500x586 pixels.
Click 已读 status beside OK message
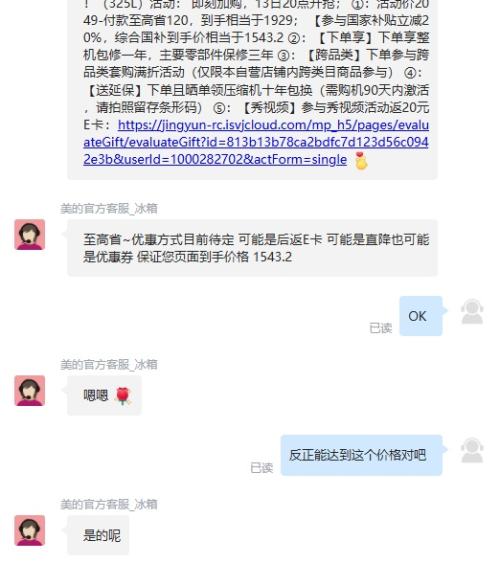[380, 328]
